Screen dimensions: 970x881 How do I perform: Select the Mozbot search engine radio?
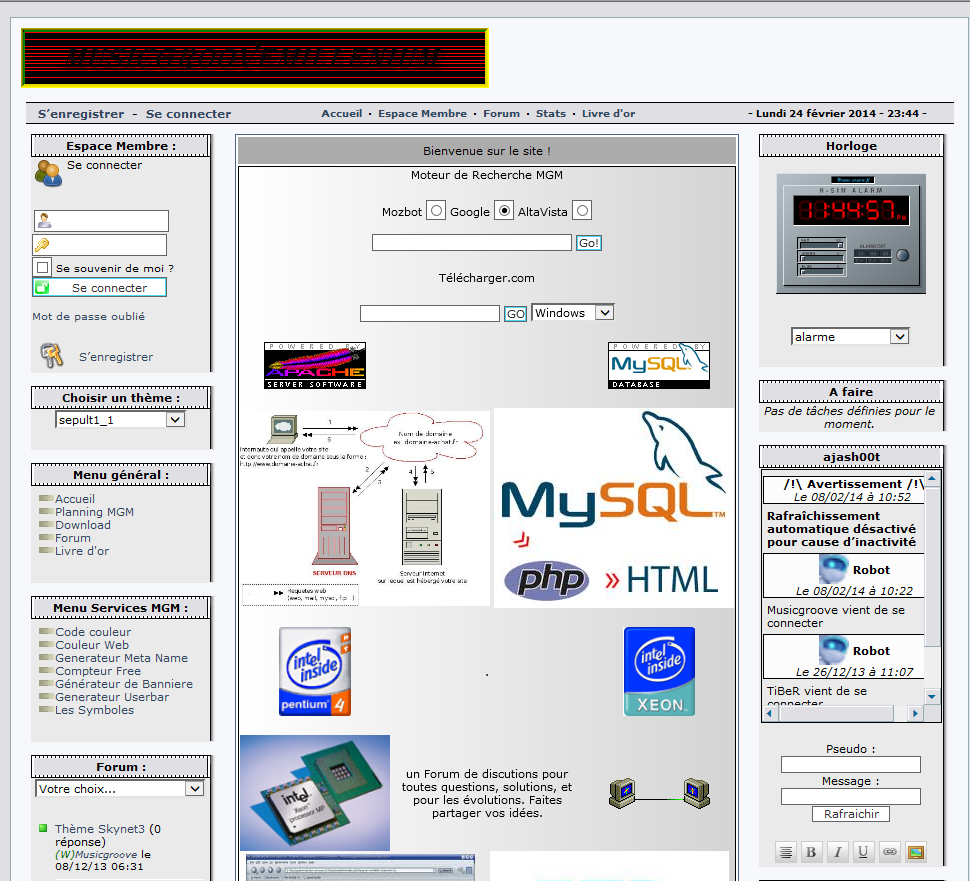point(436,211)
